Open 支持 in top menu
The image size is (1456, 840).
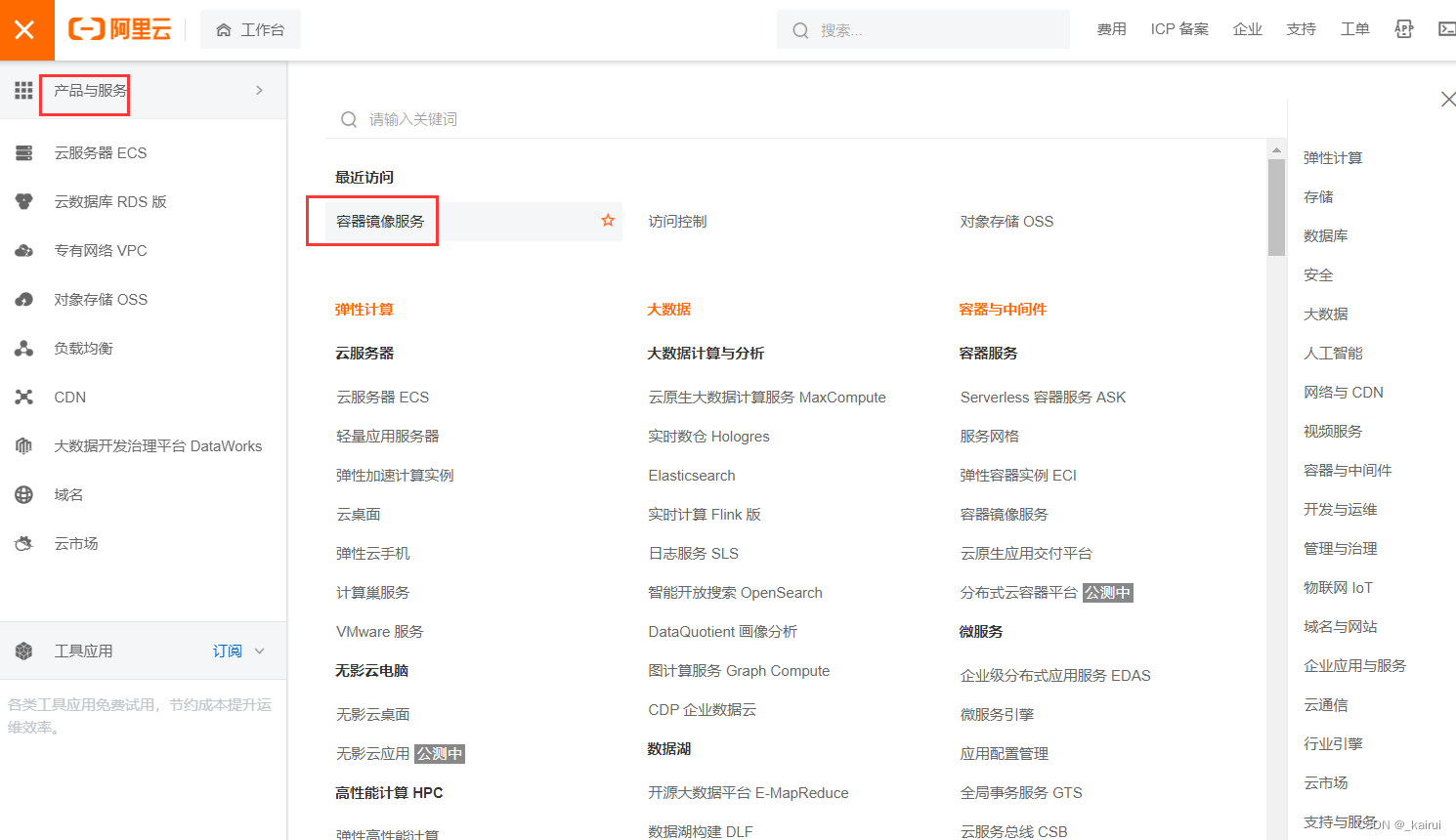(1301, 29)
